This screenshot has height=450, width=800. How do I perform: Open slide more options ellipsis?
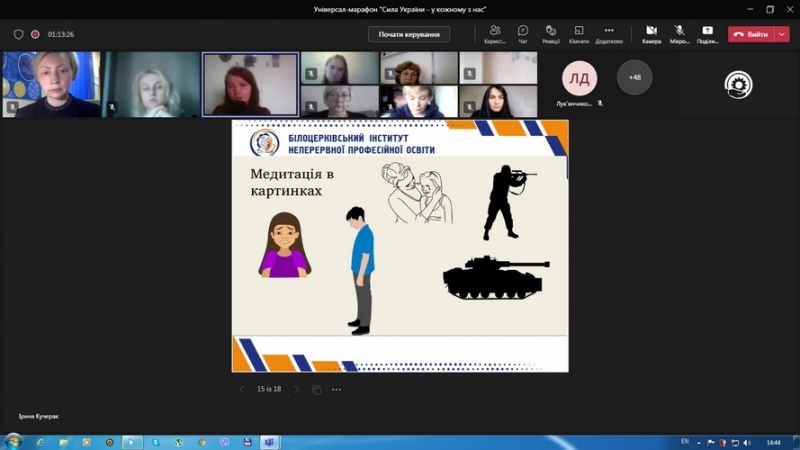(x=336, y=389)
